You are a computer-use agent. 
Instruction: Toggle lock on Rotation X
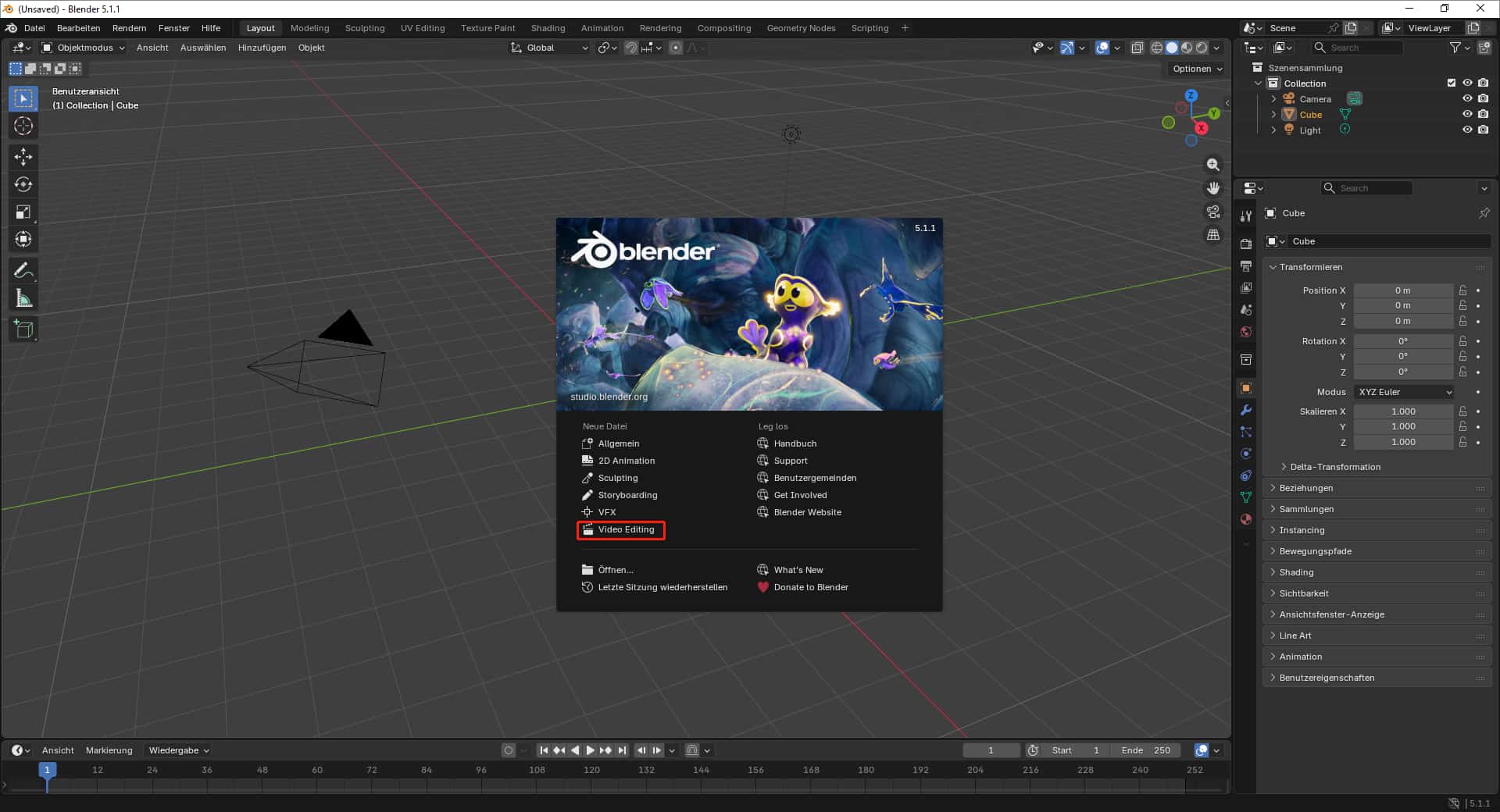pyautogui.click(x=1462, y=341)
